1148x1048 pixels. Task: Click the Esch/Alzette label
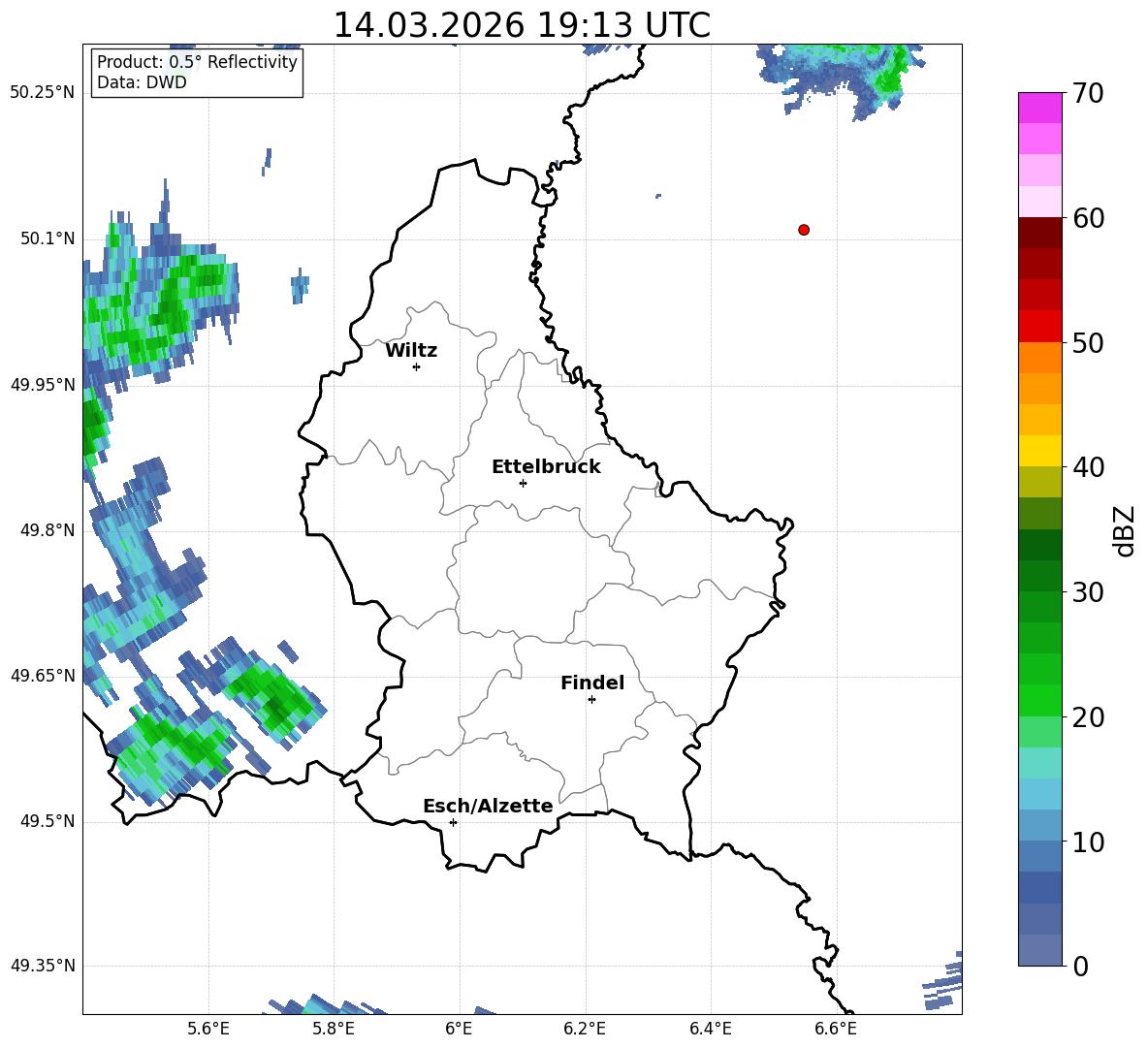[x=489, y=806]
